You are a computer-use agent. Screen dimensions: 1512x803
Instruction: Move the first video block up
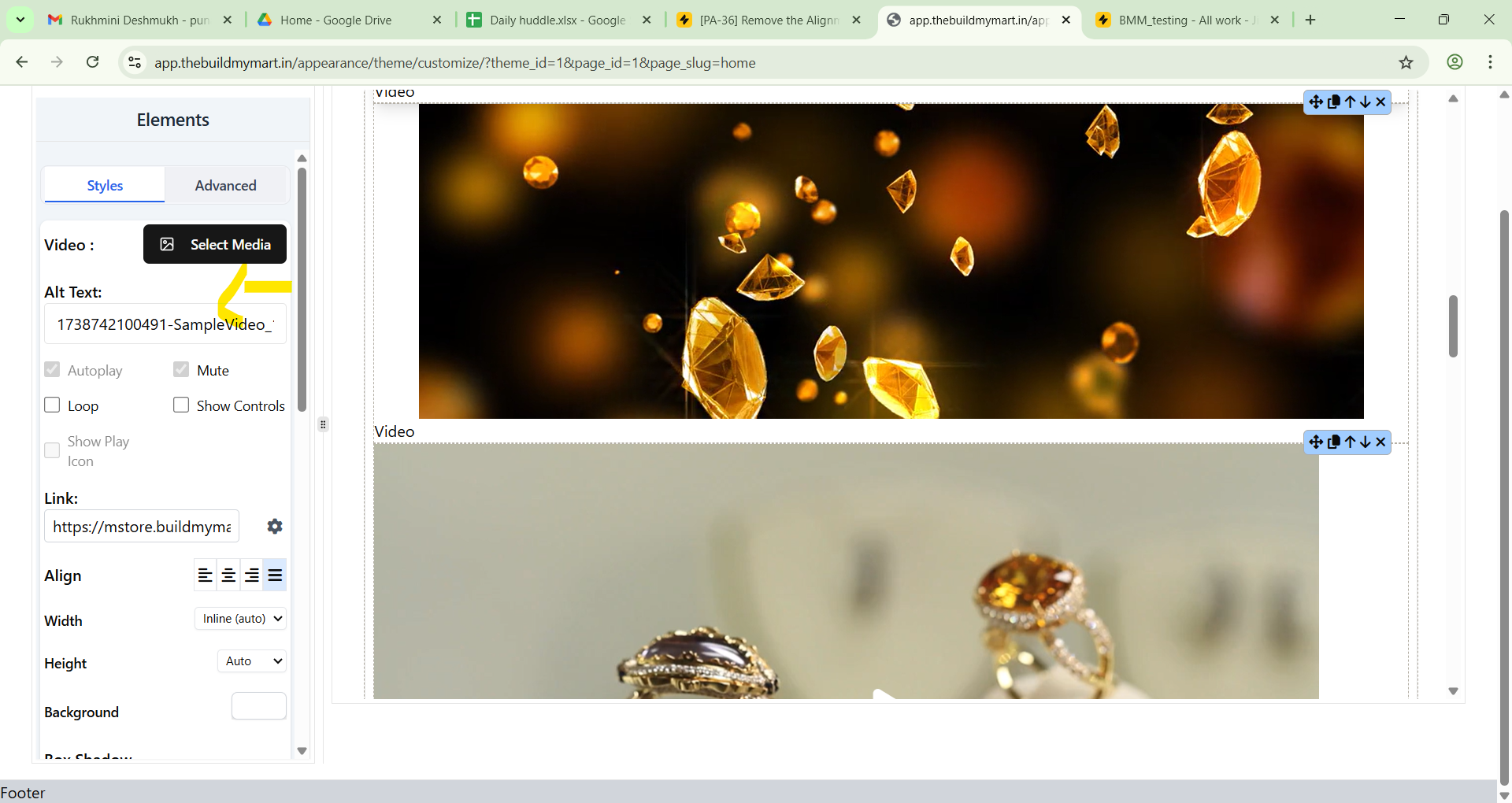point(1350,102)
